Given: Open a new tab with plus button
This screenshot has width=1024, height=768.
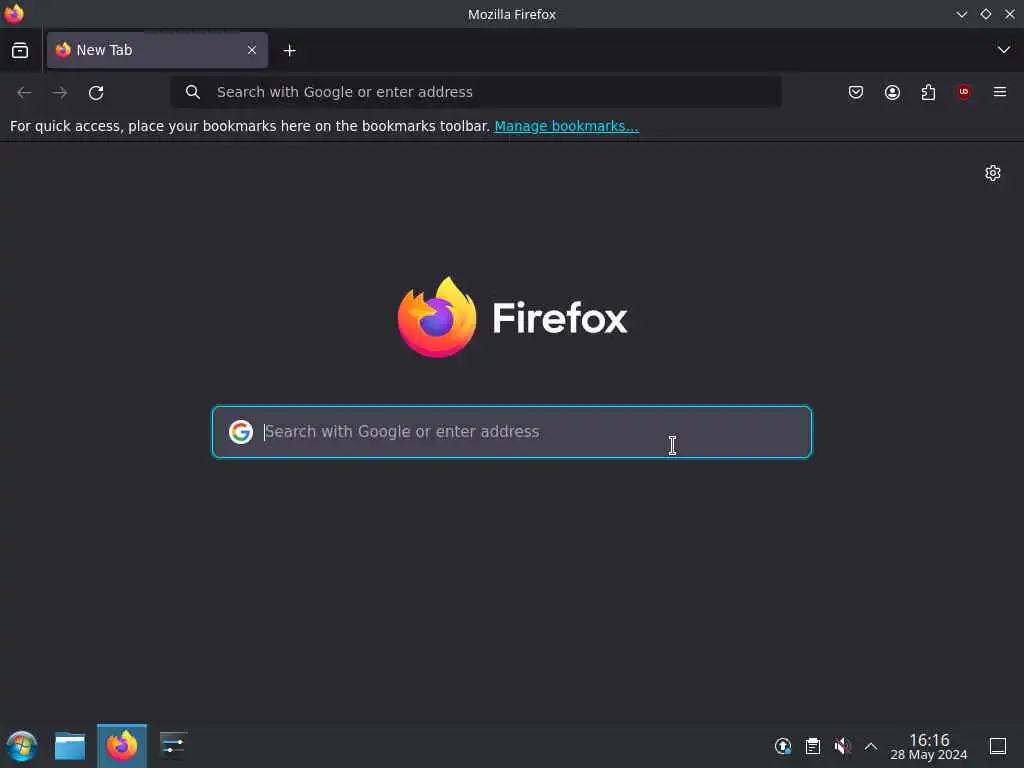Looking at the screenshot, I should pos(289,50).
